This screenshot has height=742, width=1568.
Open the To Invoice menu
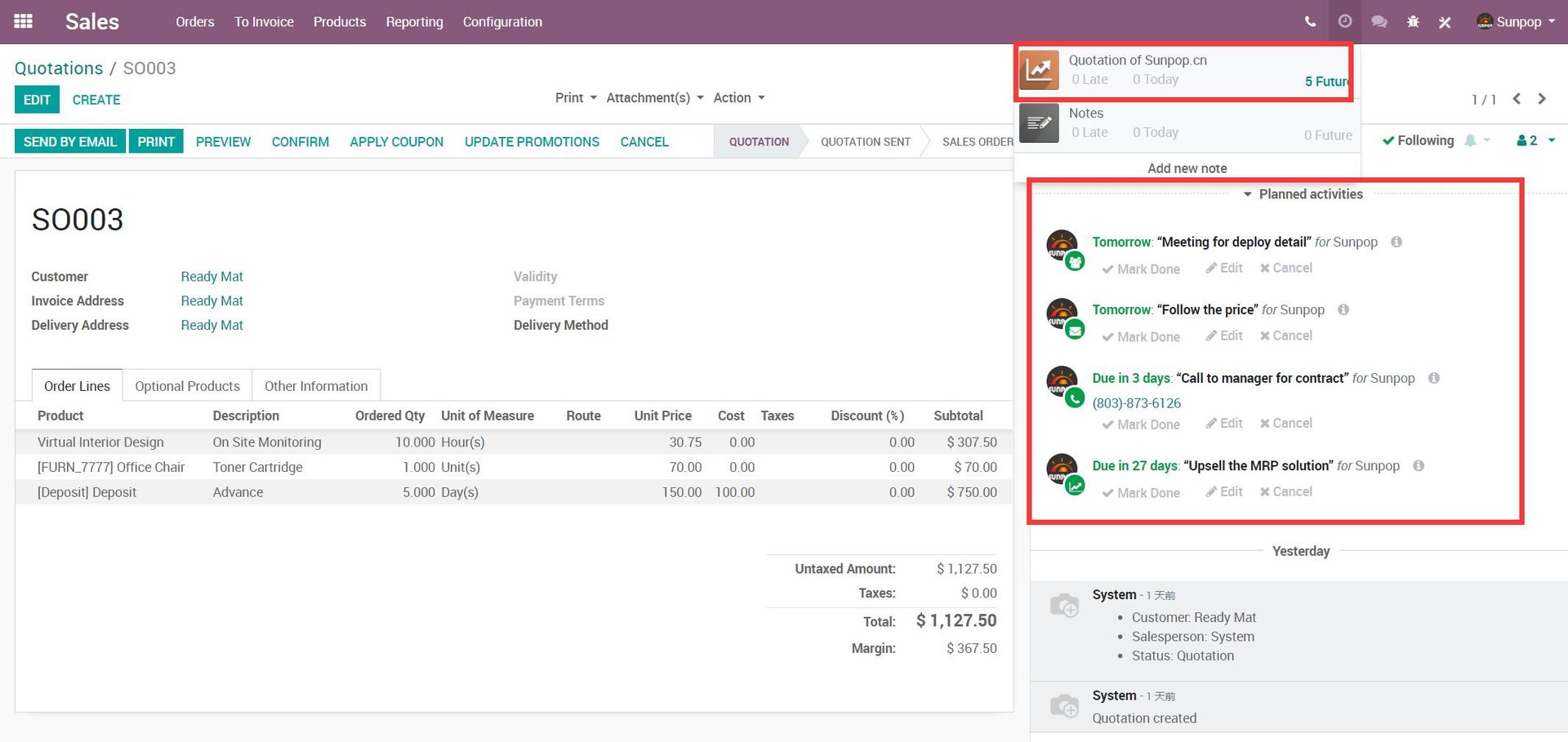tap(264, 22)
